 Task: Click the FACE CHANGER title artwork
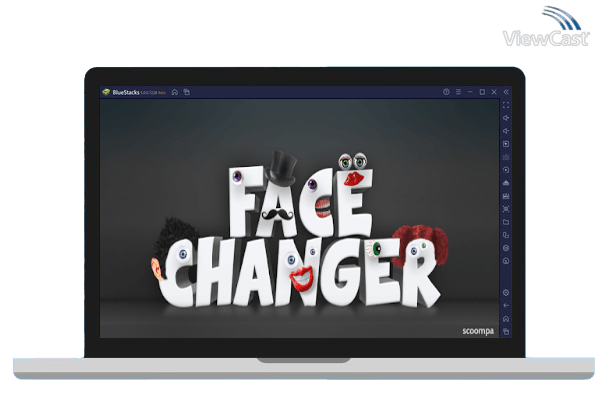(x=300, y=230)
